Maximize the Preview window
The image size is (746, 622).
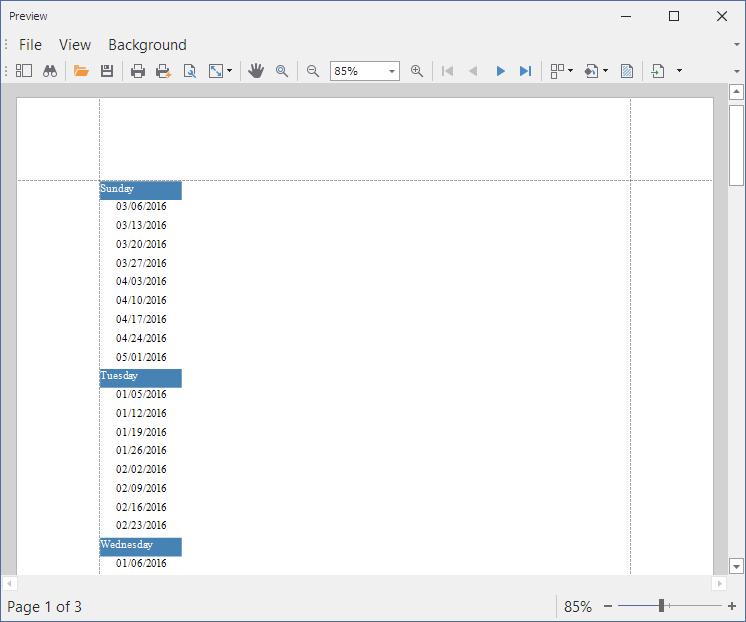(674, 16)
